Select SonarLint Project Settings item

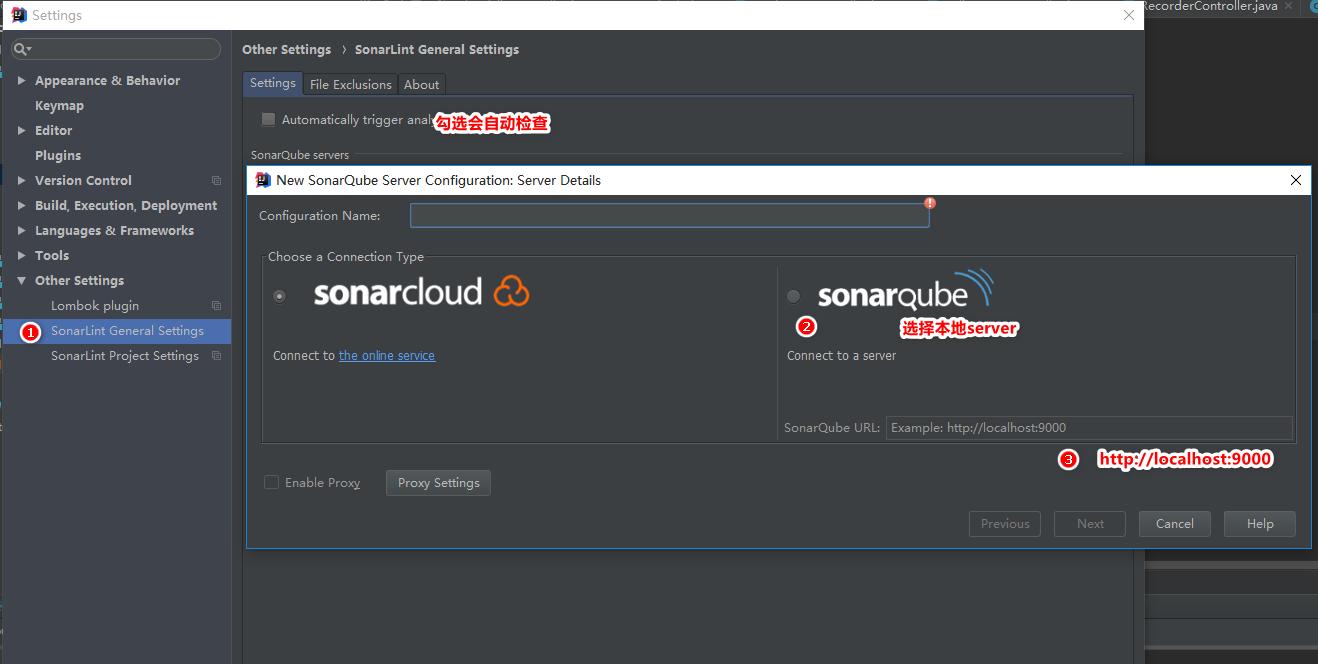125,356
